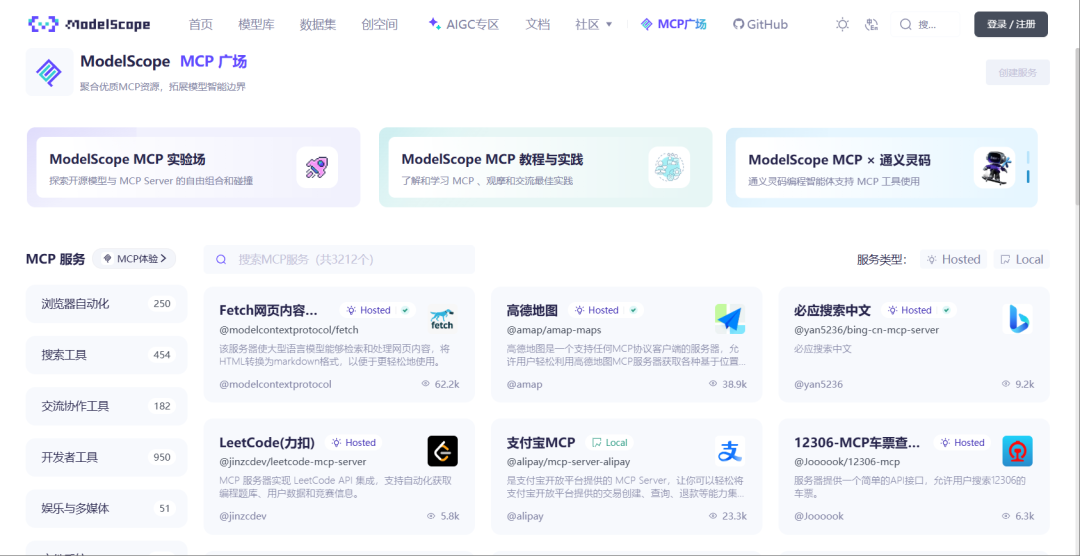Toggle the light/dark theme sun icon

842,25
